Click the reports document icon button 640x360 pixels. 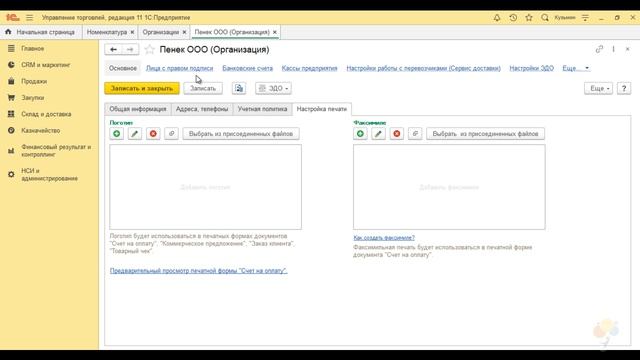239,88
